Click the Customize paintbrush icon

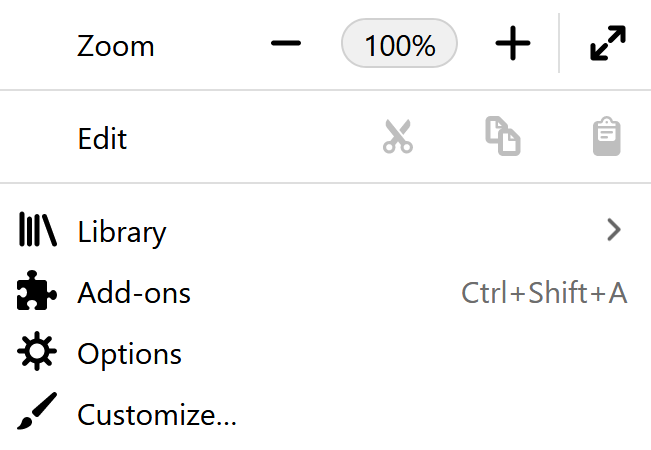pyautogui.click(x=38, y=414)
